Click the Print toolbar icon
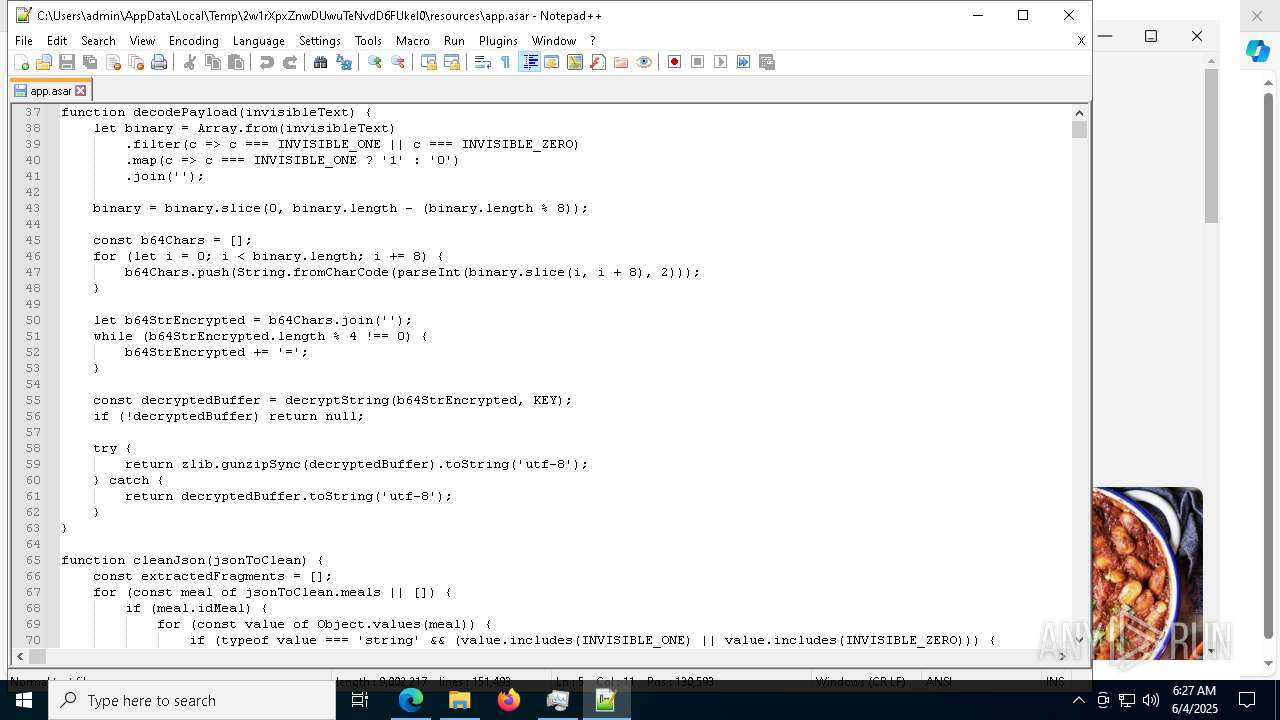 (x=159, y=62)
